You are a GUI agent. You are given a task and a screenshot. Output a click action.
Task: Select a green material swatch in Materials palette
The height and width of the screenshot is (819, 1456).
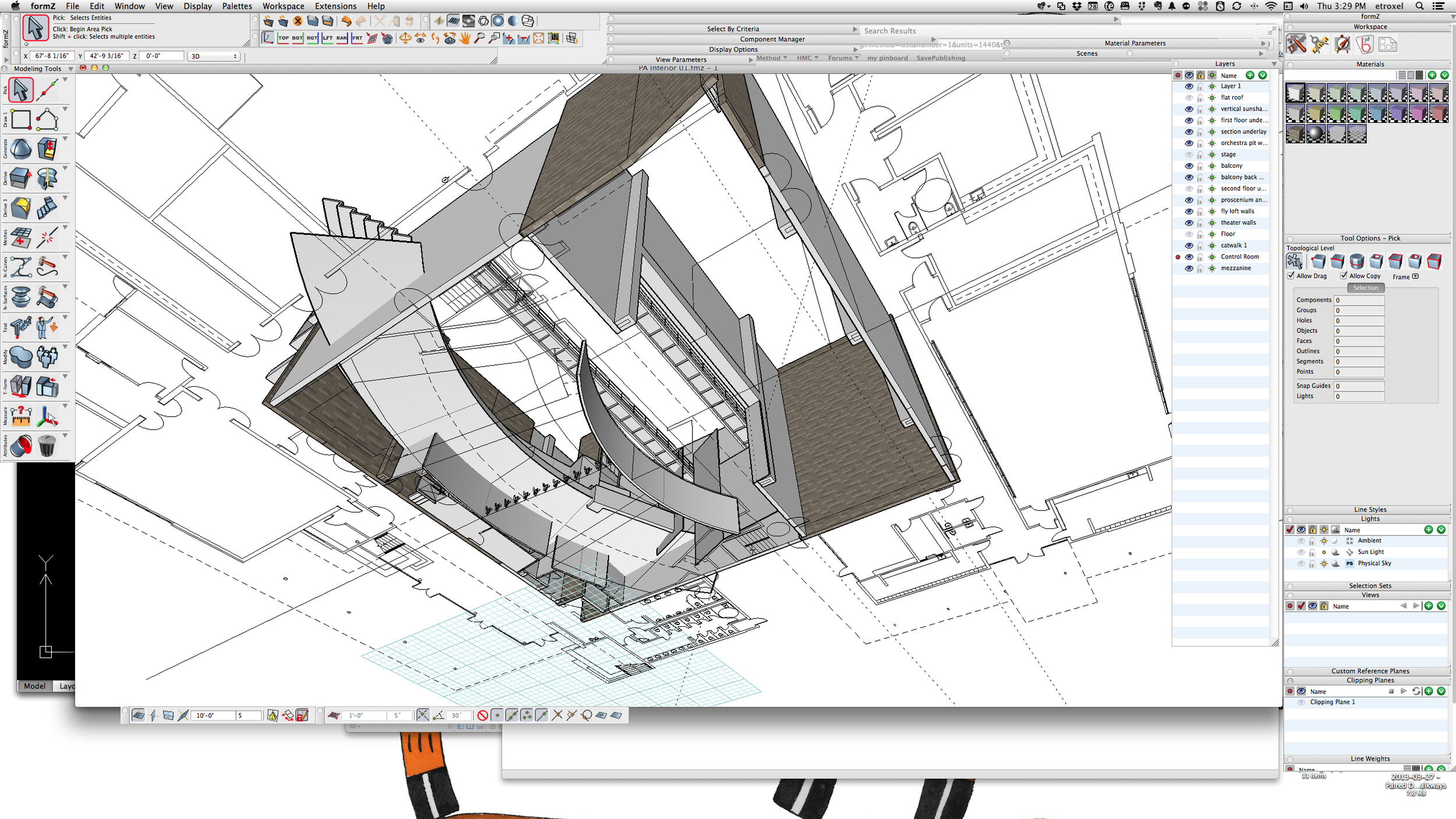[x=1337, y=114]
